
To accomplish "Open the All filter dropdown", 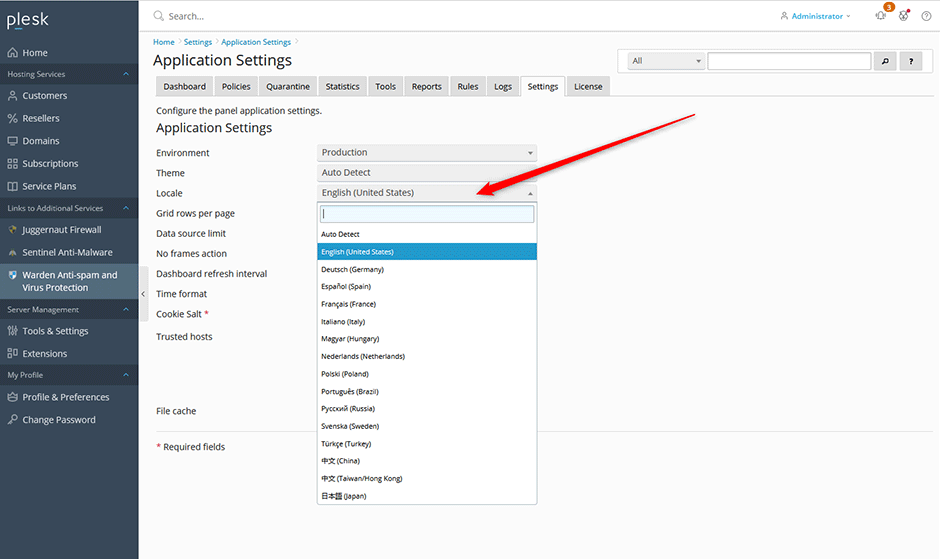I will pos(665,61).
